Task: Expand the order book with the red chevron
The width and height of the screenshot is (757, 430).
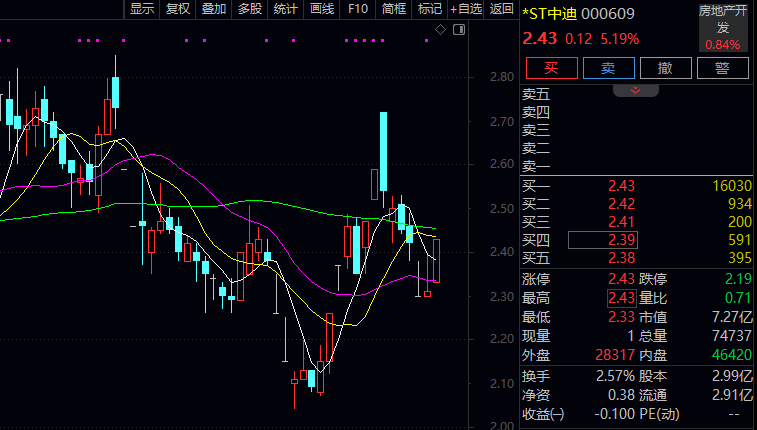Action: [x=635, y=91]
